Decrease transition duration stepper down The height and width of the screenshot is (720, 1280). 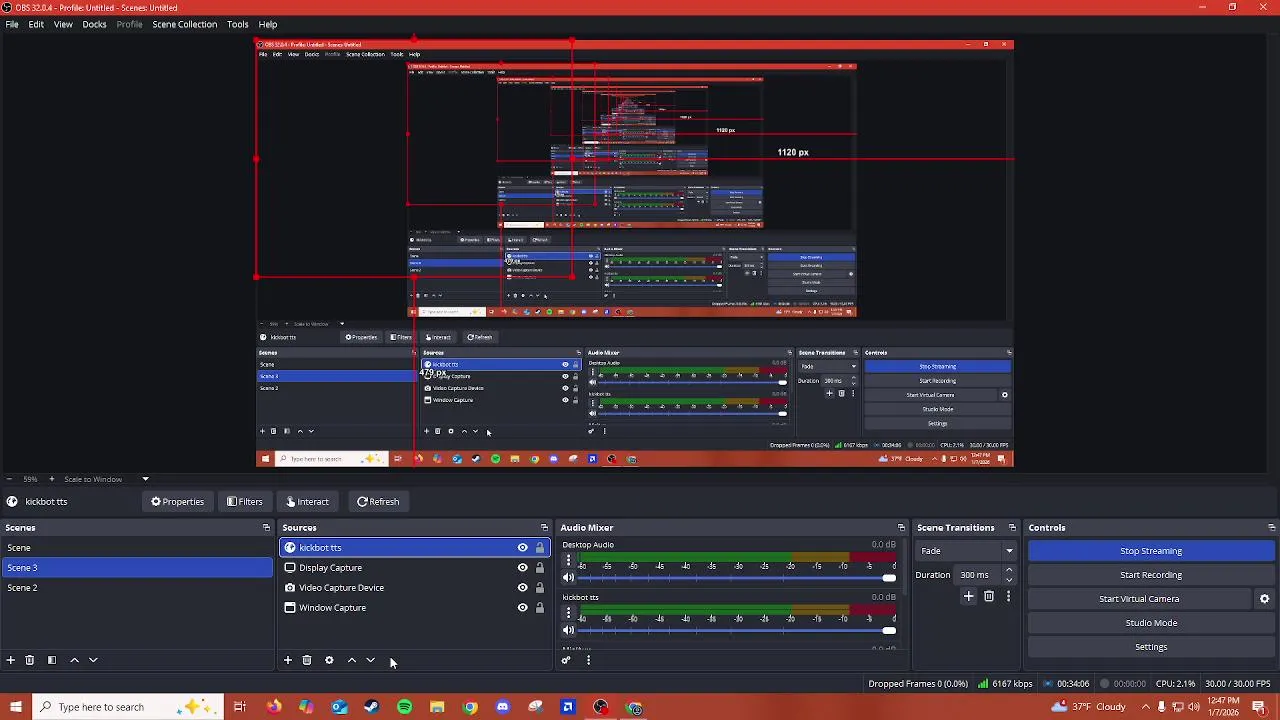pyautogui.click(x=1008, y=580)
